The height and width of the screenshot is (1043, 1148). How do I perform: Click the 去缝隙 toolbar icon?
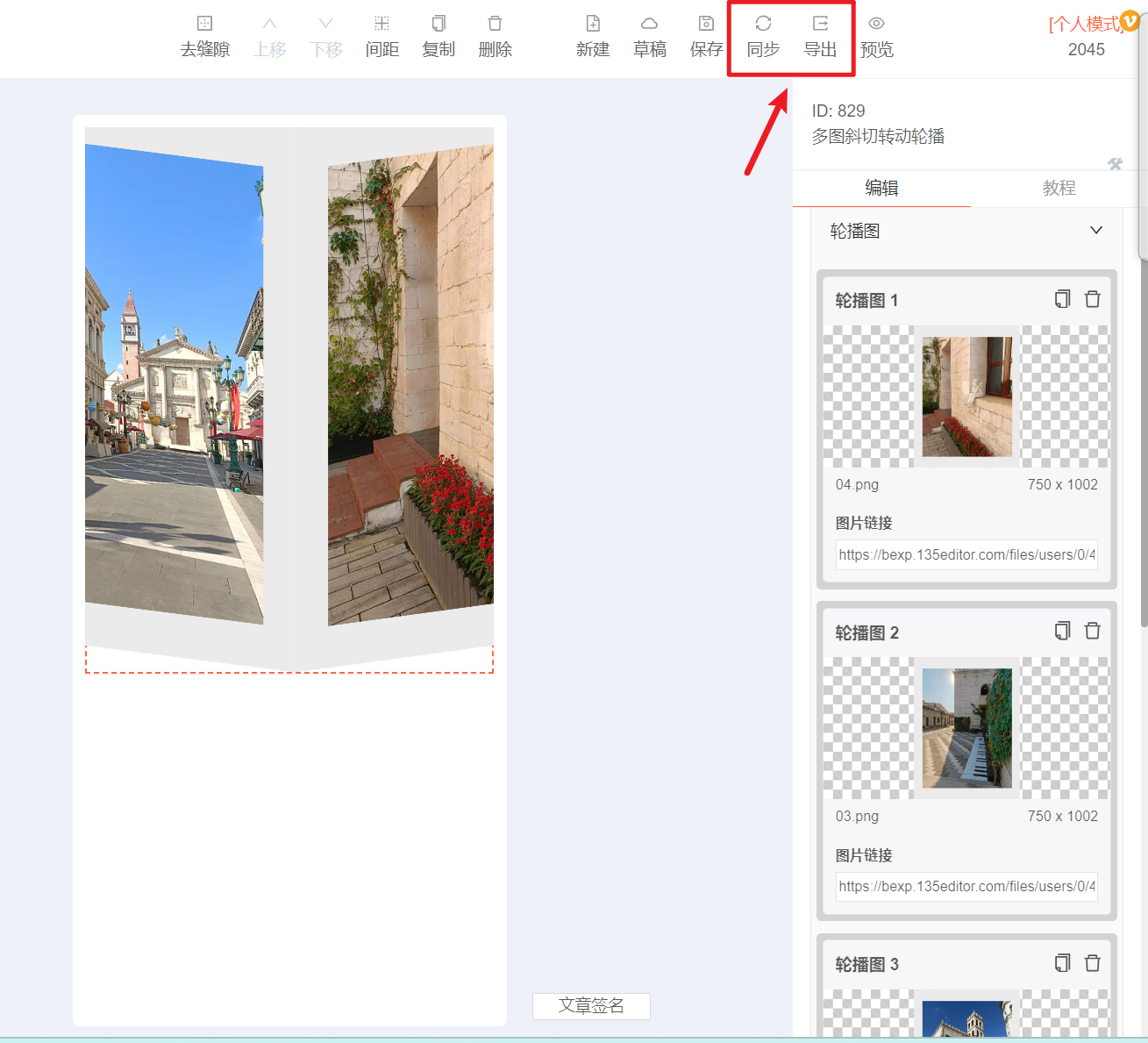[x=205, y=24]
